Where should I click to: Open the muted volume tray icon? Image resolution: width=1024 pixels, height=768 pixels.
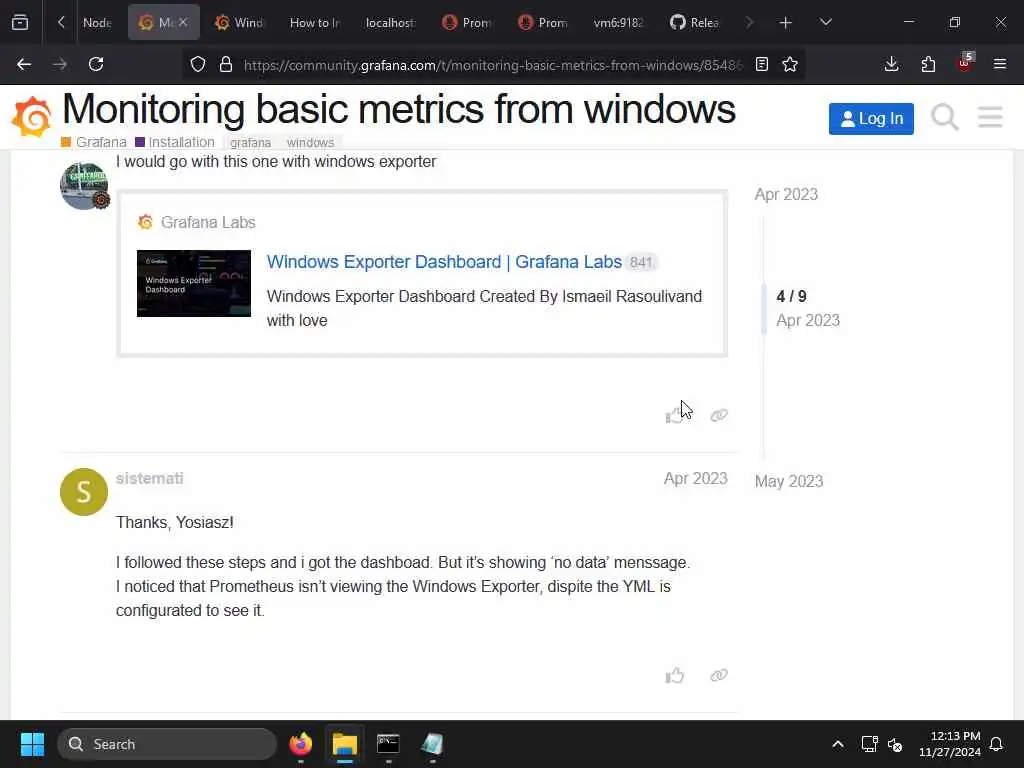(x=895, y=744)
